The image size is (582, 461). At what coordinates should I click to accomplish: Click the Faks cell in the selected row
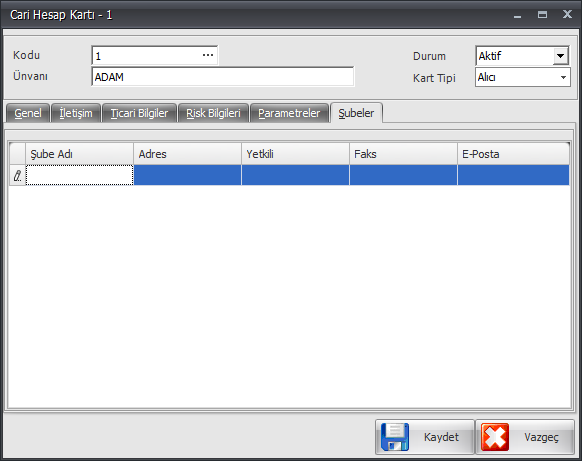[403, 175]
